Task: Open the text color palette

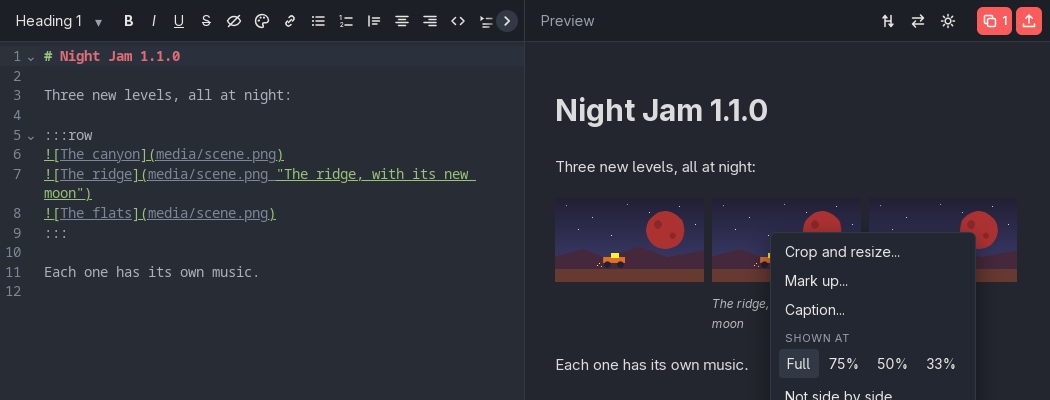Action: coord(262,21)
